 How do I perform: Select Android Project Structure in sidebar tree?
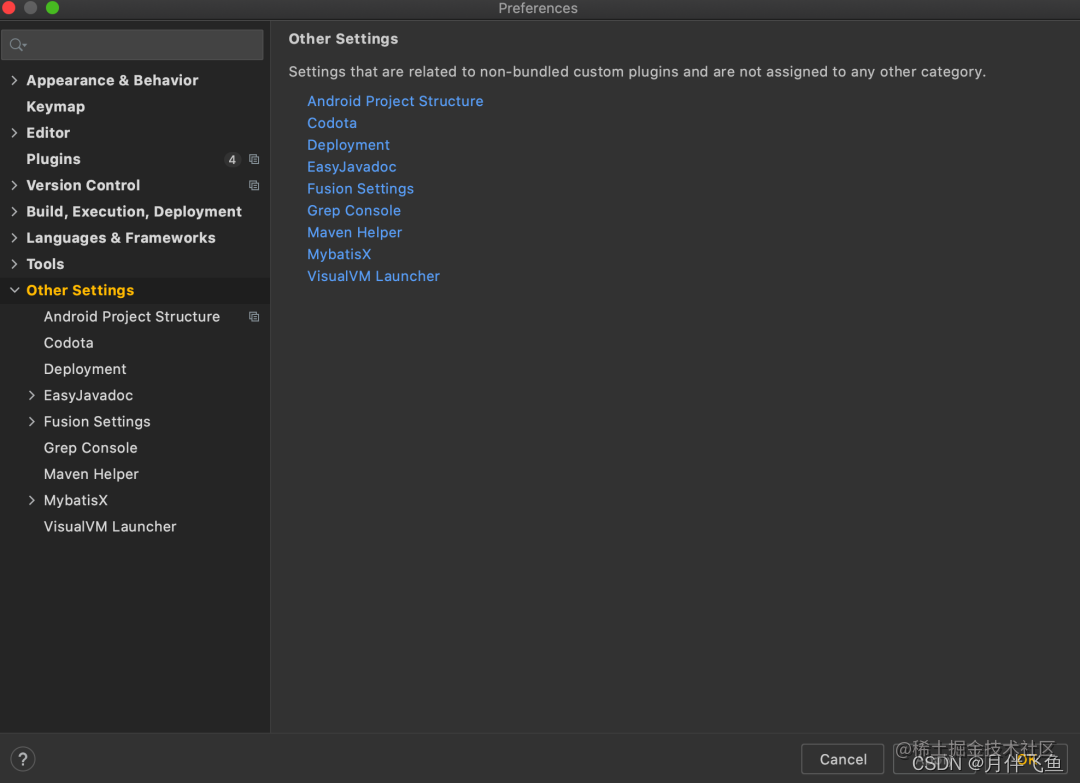[132, 317]
